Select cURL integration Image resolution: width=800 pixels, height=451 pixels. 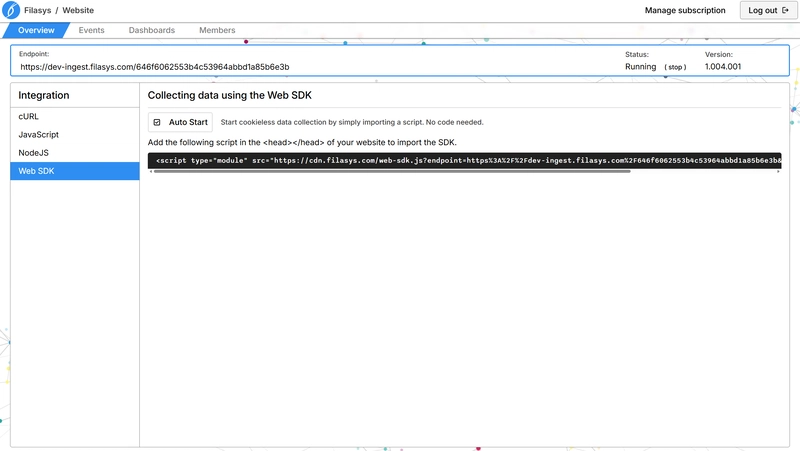pos(29,117)
